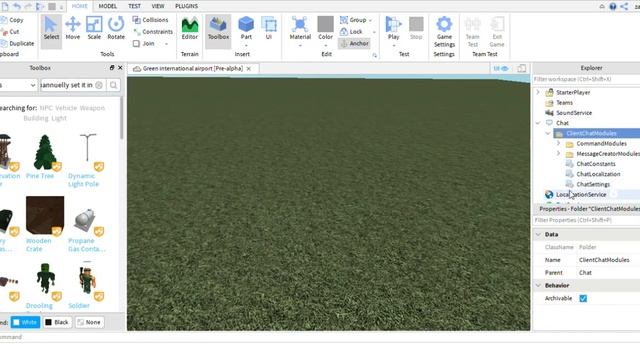Set toolbox background to White

tap(25, 322)
